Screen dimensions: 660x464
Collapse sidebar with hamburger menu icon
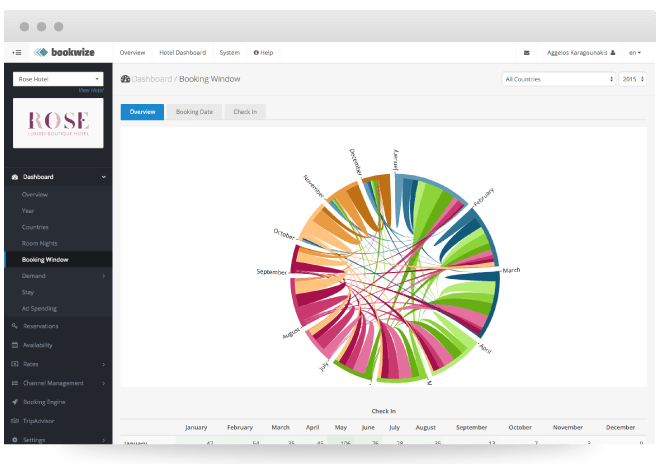click(x=17, y=53)
